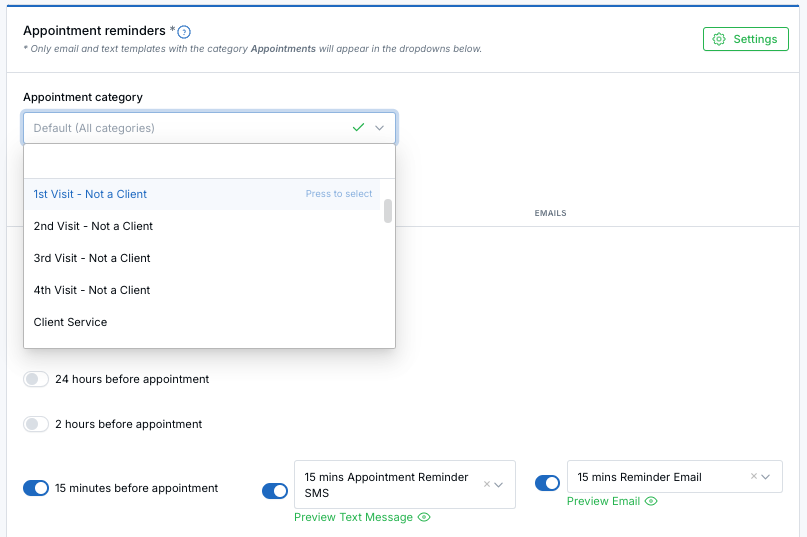This screenshot has width=807, height=537.
Task: Collapse the Appointment category dropdown arrow
Action: pos(380,128)
